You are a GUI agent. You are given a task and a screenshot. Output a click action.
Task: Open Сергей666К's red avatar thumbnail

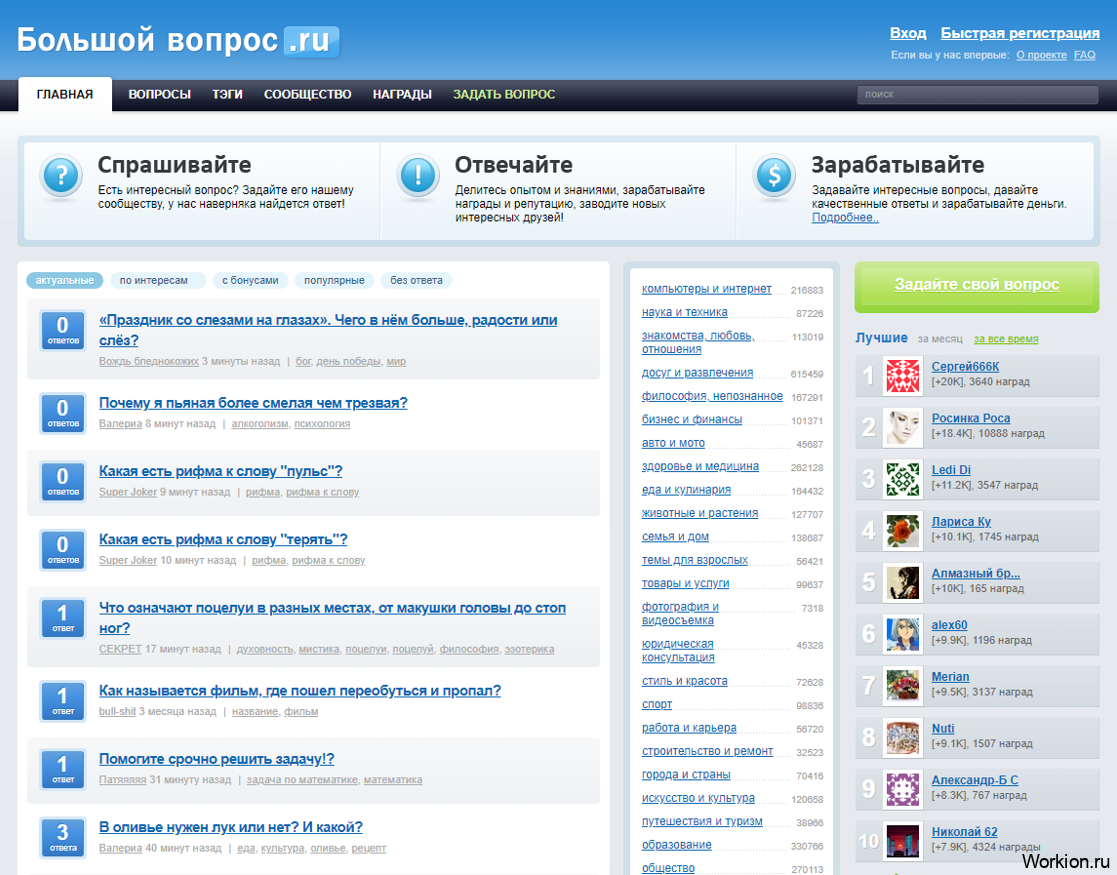903,376
